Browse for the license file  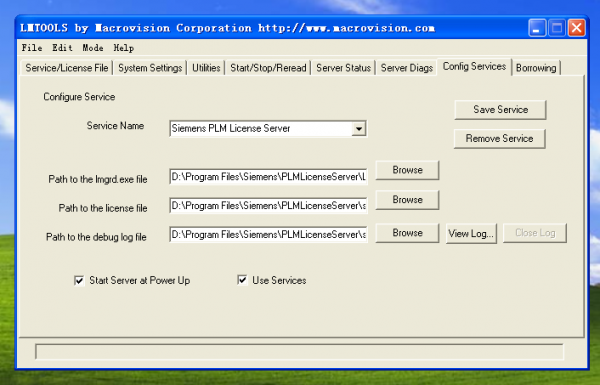click(x=407, y=200)
